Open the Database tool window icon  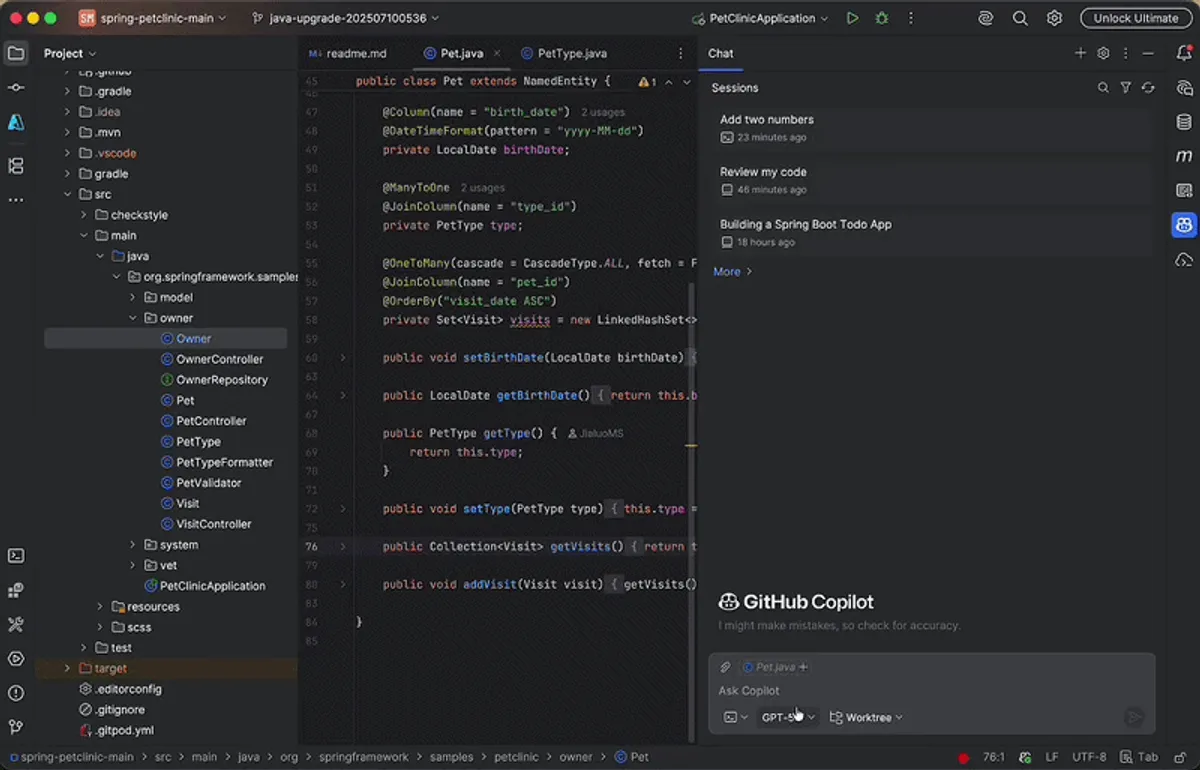pyautogui.click(x=1184, y=122)
